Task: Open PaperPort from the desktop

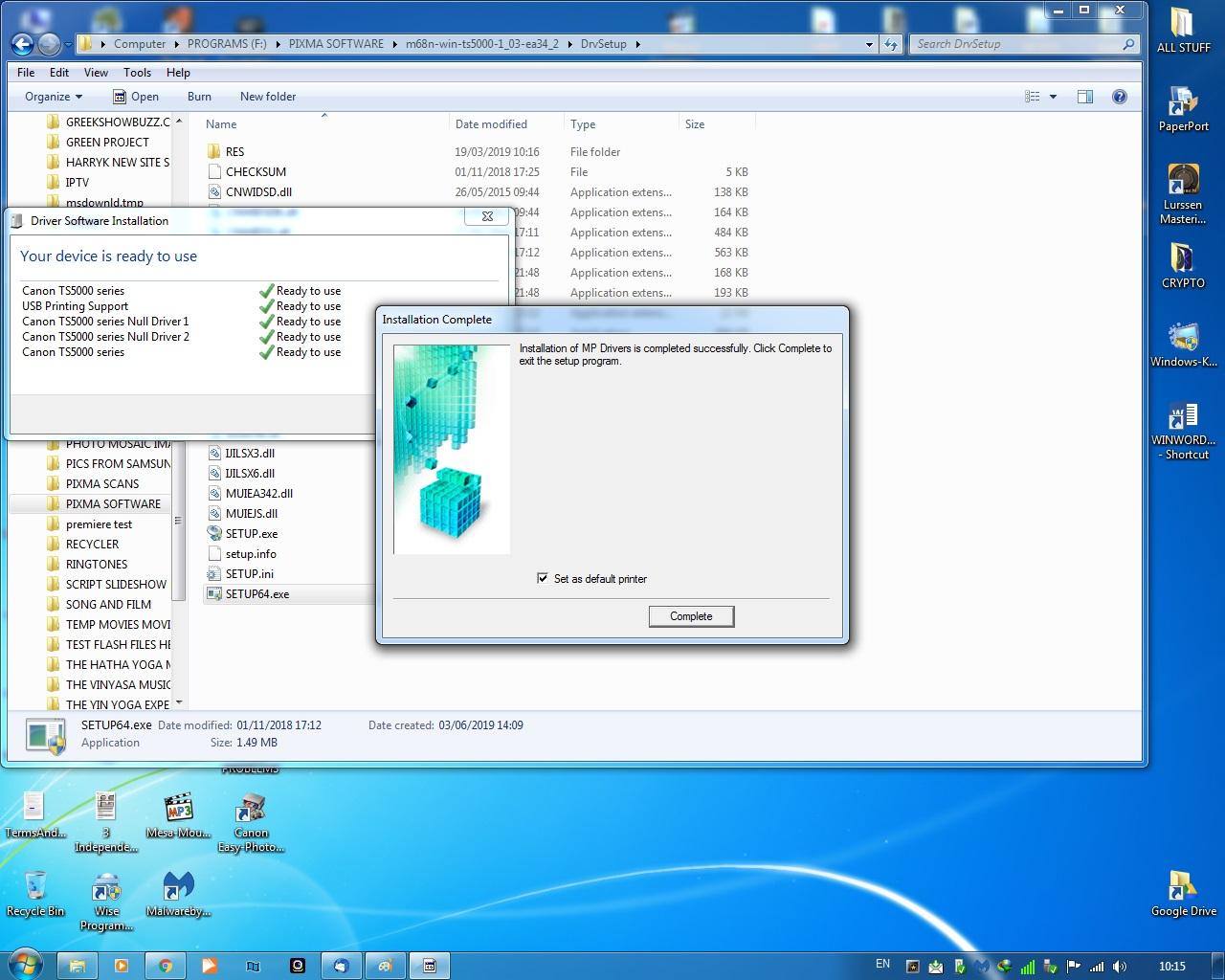Action: click(x=1183, y=103)
